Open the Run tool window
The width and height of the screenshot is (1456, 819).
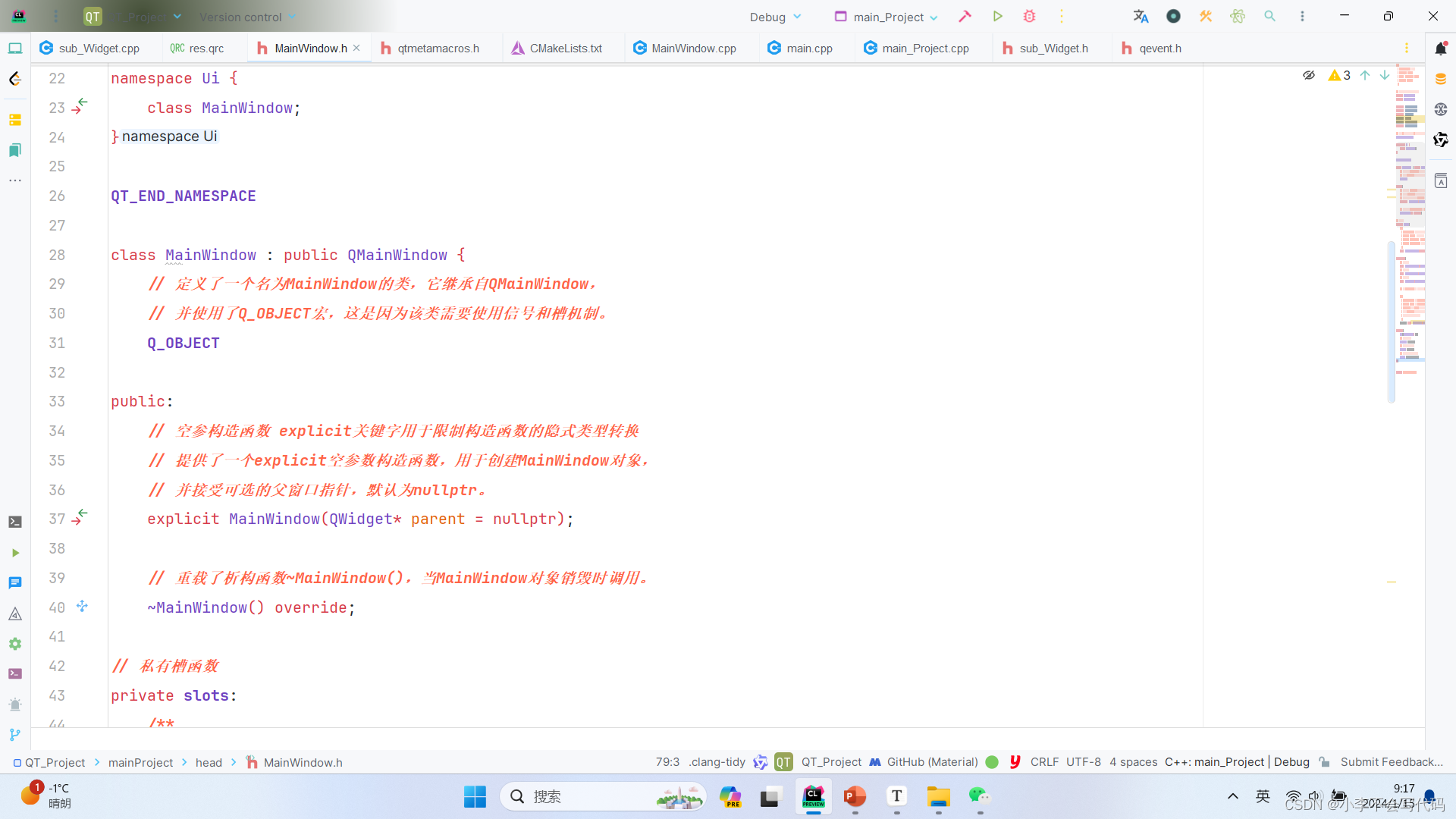15,553
